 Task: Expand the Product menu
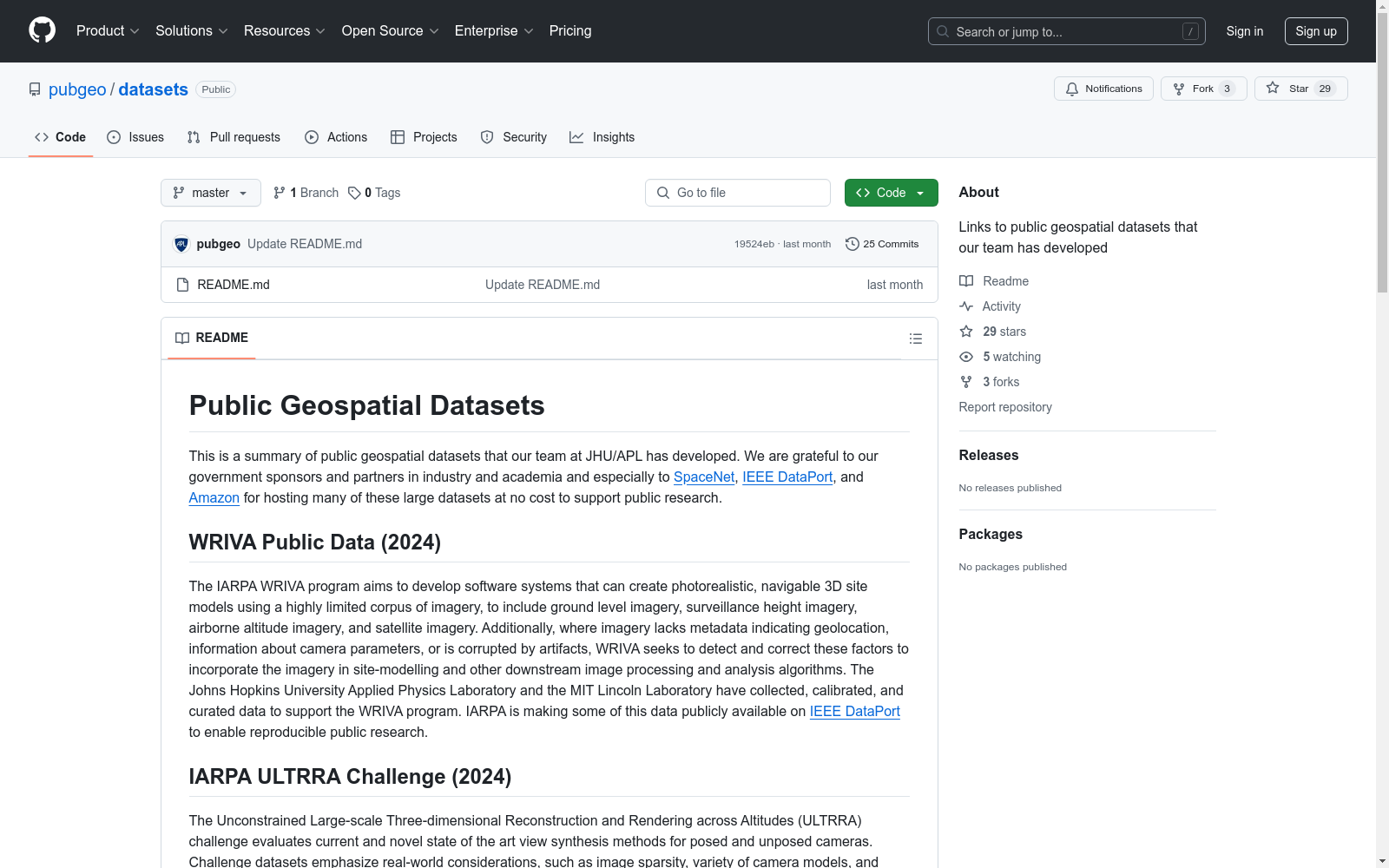[x=108, y=31]
